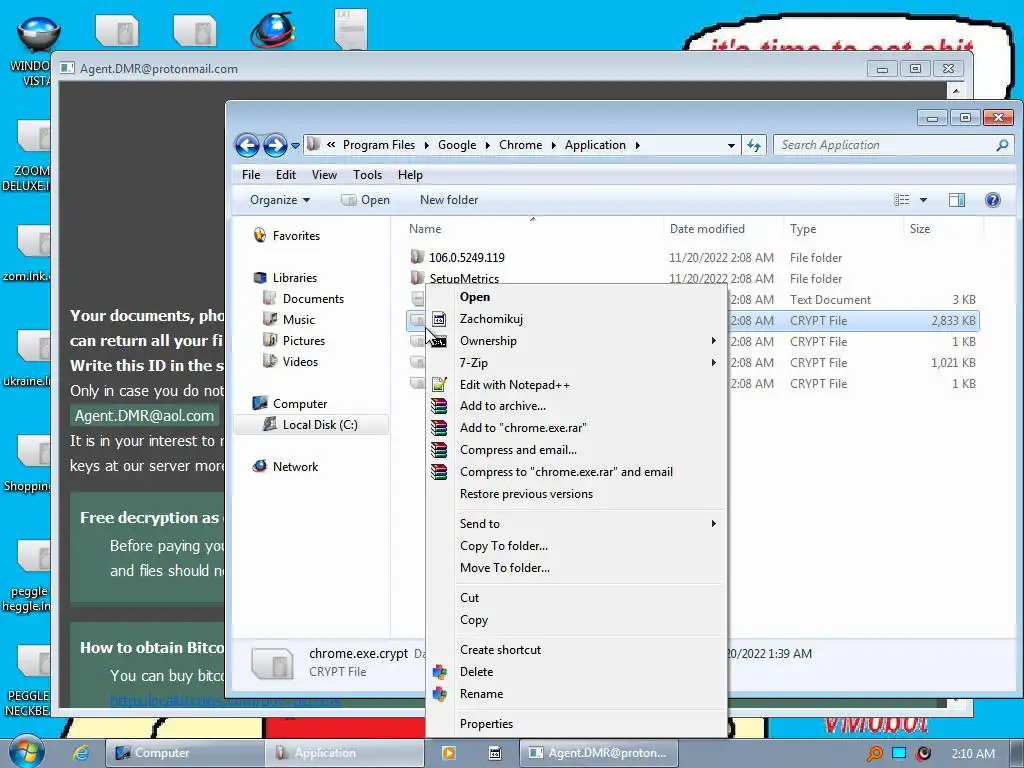This screenshot has height=768, width=1024.
Task: Click the search magnifier icon
Action: (x=1002, y=145)
